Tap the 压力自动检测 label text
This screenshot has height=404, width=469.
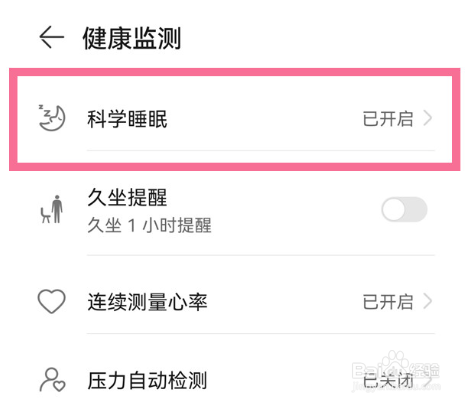(147, 380)
